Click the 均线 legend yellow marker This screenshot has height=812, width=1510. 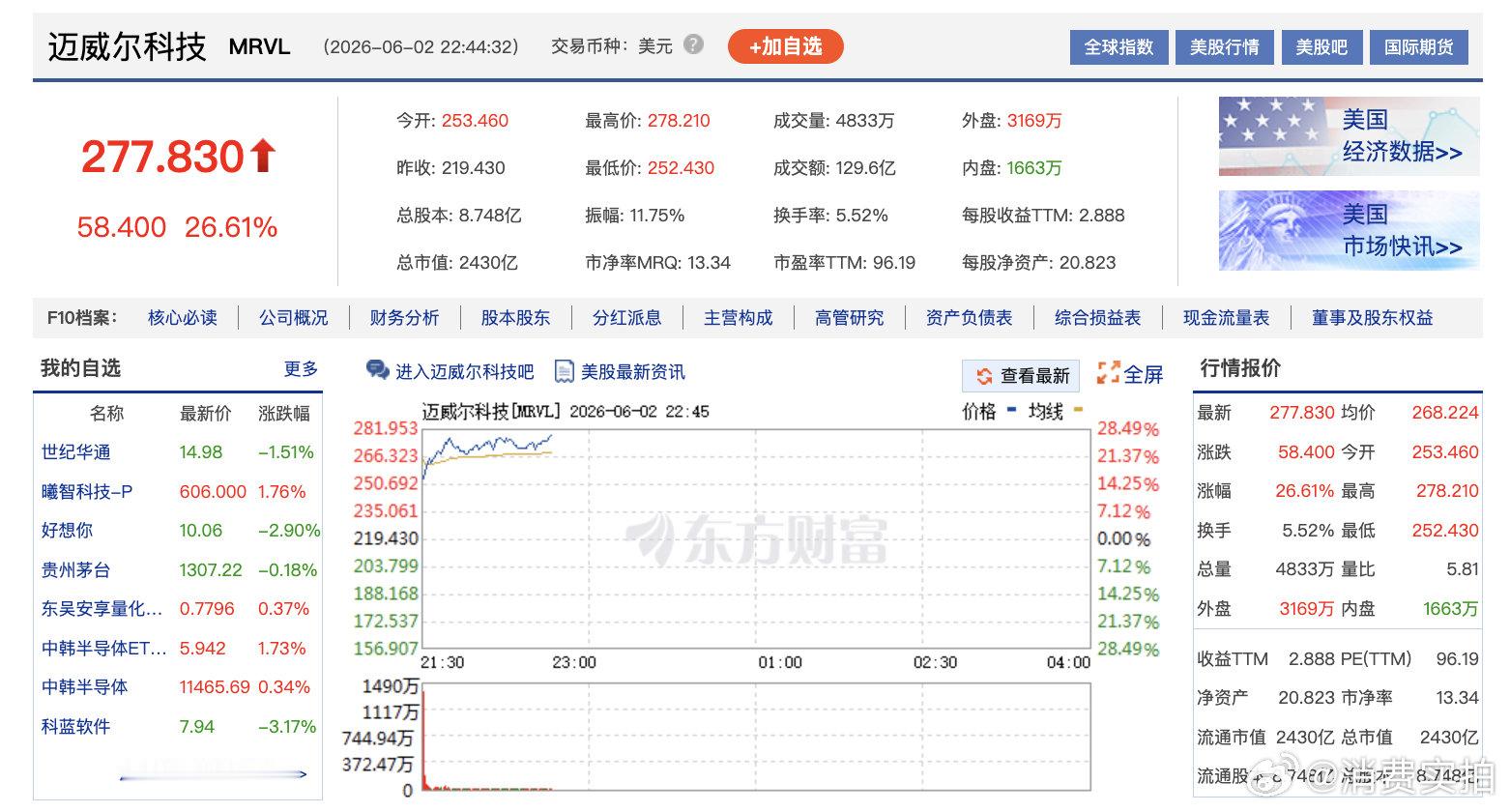pos(1078,410)
